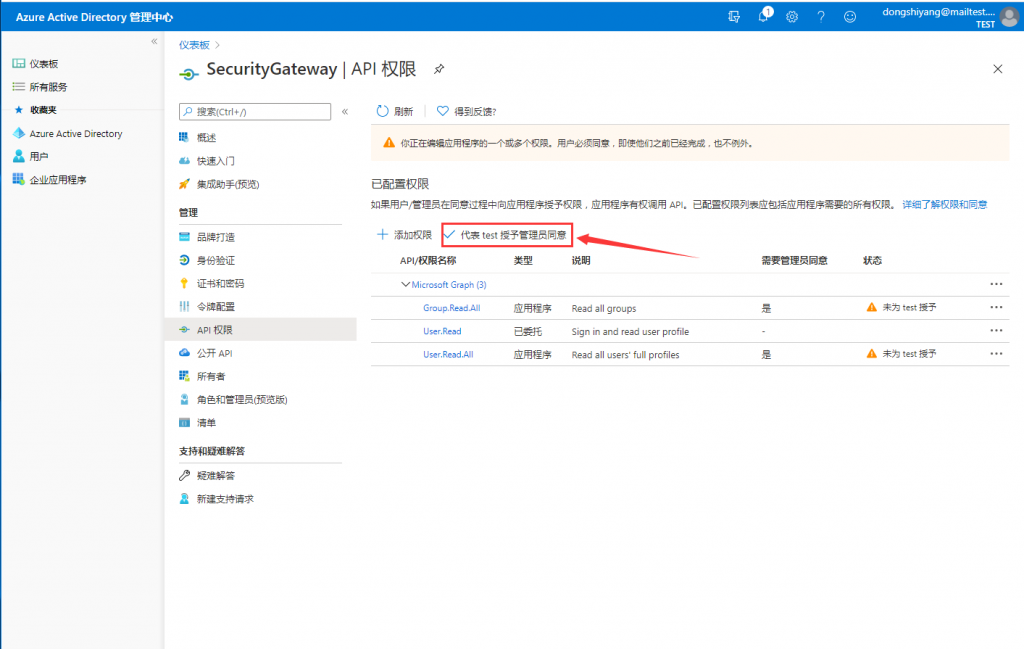This screenshot has height=649, width=1024.
Task: Collapse the left navigation sidebar
Action: pos(154,41)
